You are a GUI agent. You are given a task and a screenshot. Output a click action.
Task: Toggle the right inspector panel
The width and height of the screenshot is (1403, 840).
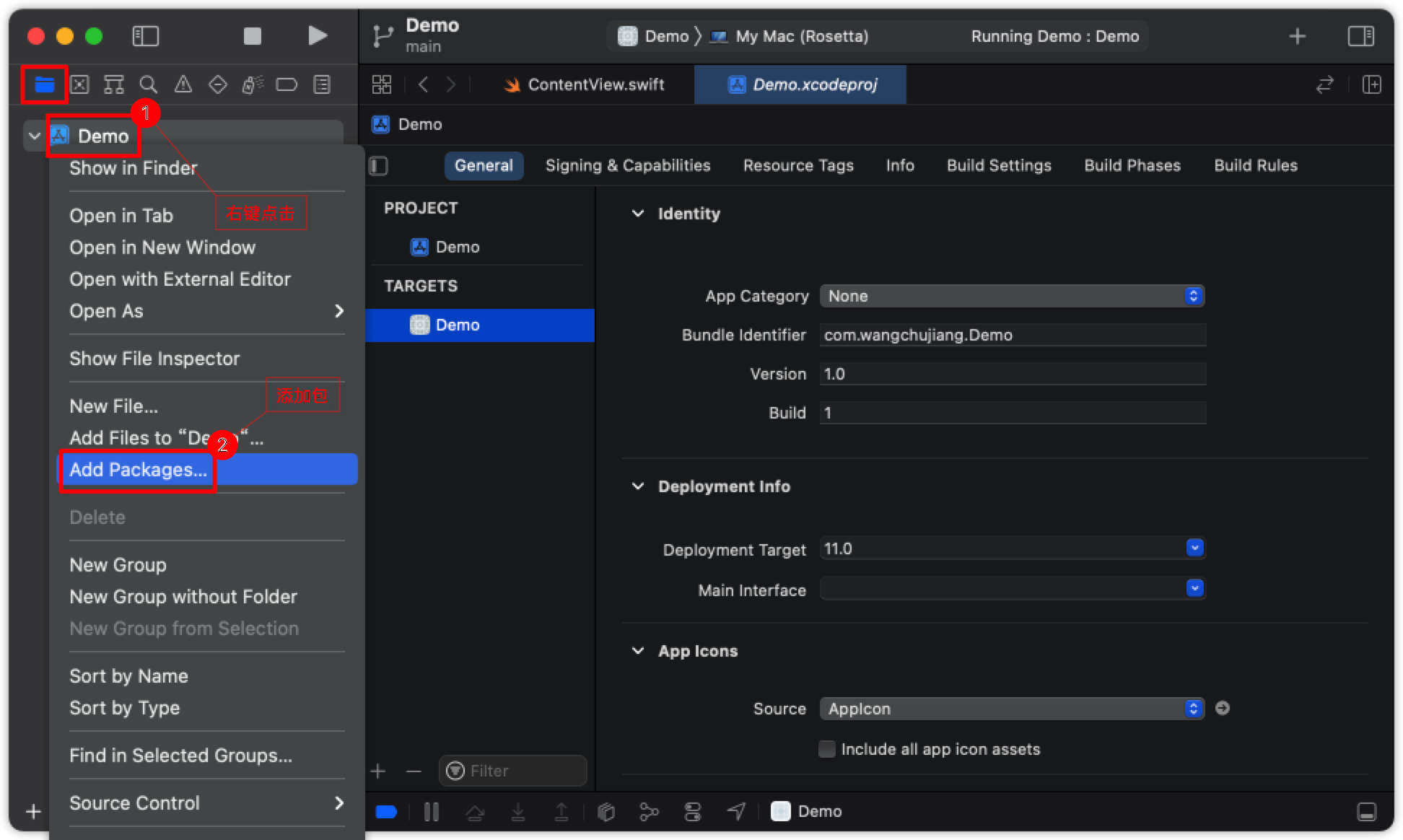pos(1360,35)
